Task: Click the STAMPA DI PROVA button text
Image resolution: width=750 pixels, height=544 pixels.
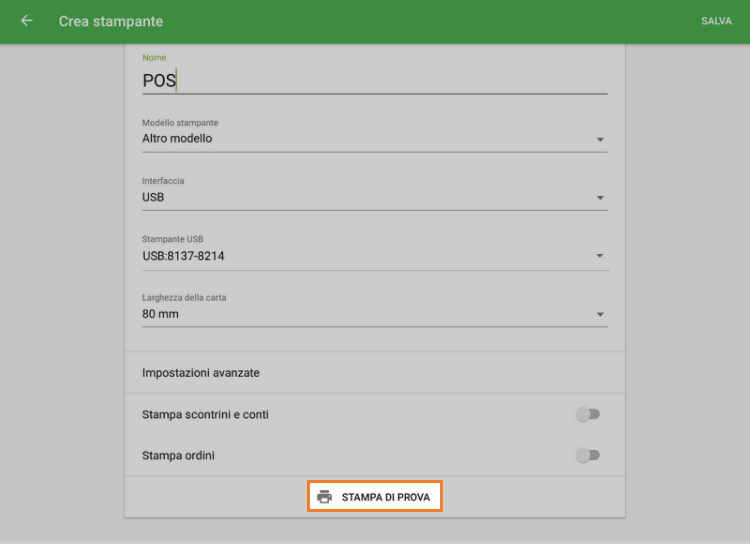Action: (x=385, y=497)
